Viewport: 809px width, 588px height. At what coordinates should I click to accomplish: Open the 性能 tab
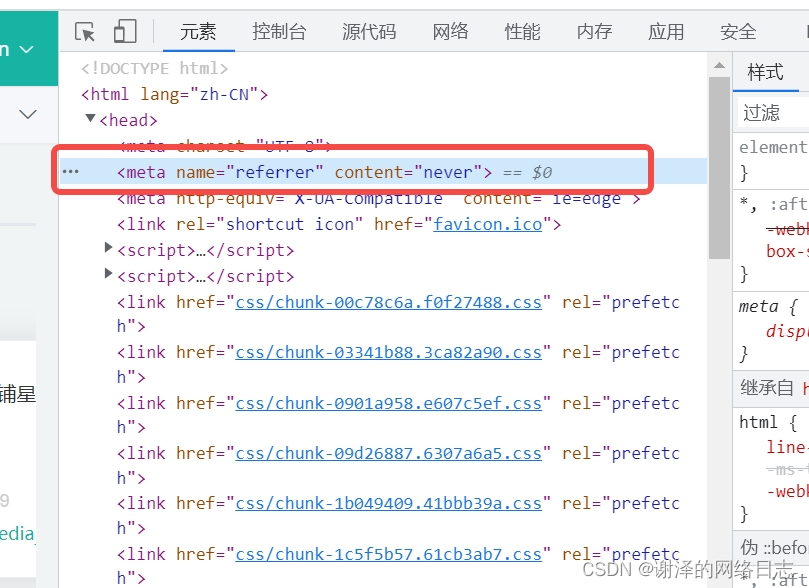[522, 32]
